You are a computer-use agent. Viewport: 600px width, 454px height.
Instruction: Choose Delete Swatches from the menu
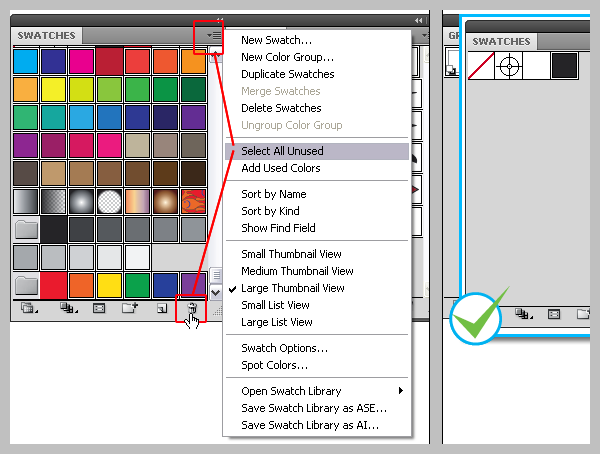point(281,108)
